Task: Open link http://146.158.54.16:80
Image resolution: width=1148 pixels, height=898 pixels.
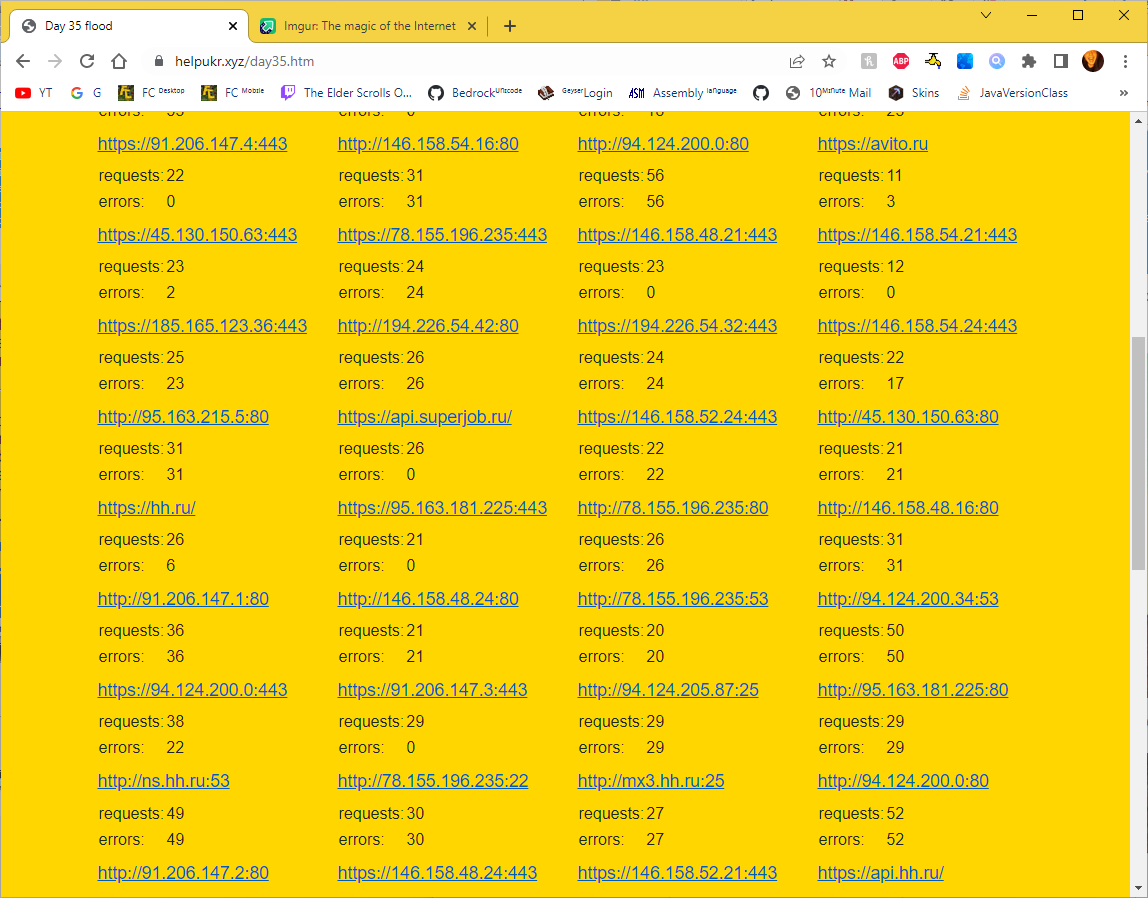Action: tap(428, 144)
